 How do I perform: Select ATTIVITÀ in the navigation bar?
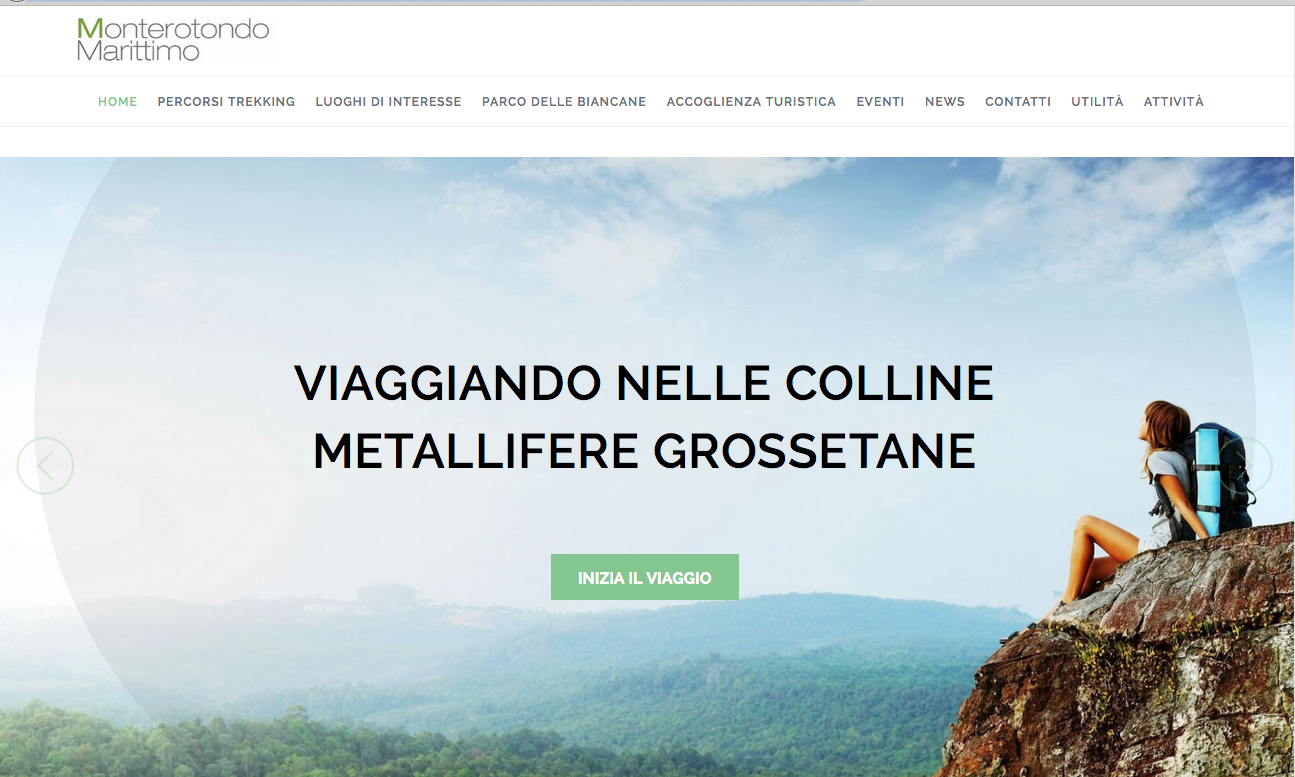point(1174,102)
